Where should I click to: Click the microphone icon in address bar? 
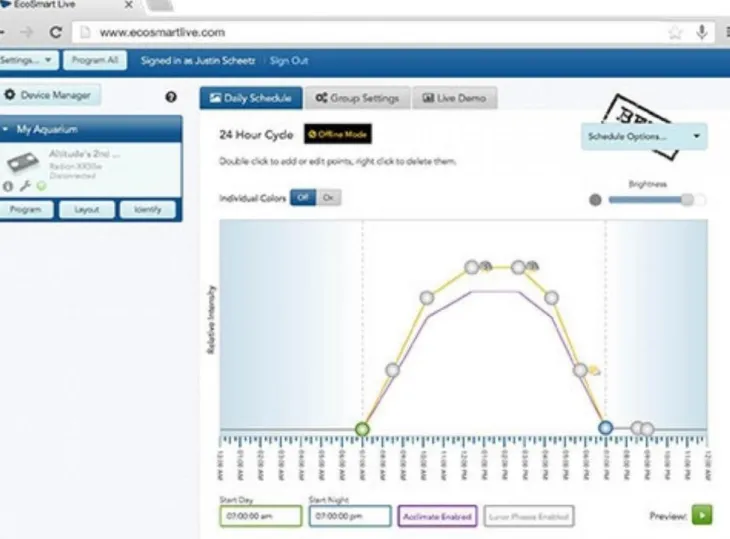click(702, 33)
